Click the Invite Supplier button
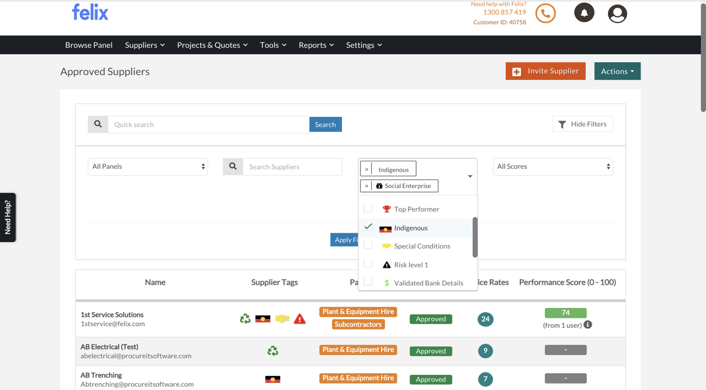 click(x=545, y=71)
